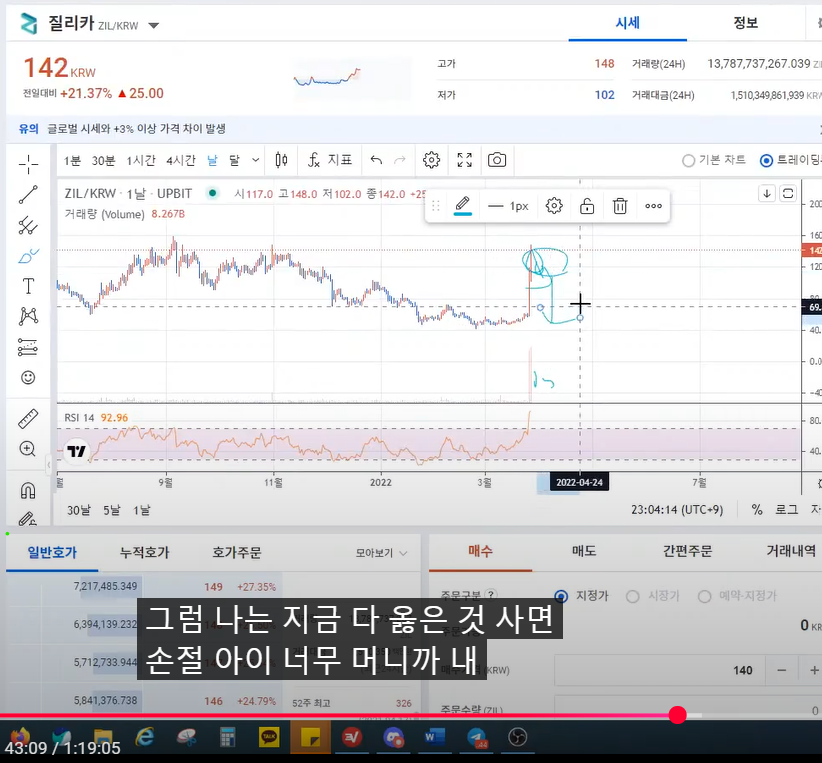
Task: Open the forecasting and measurement tools
Action: [x=28, y=347]
